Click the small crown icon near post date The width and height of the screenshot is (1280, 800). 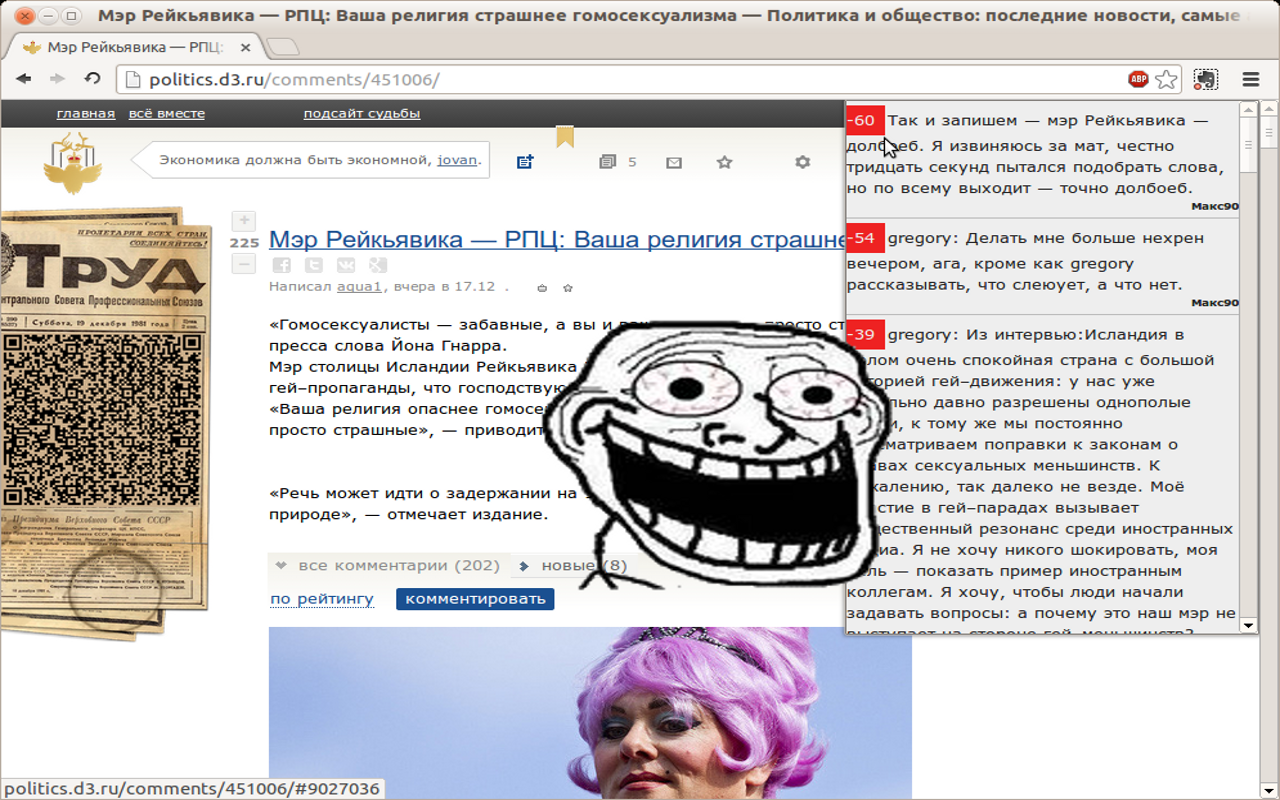pos(543,288)
